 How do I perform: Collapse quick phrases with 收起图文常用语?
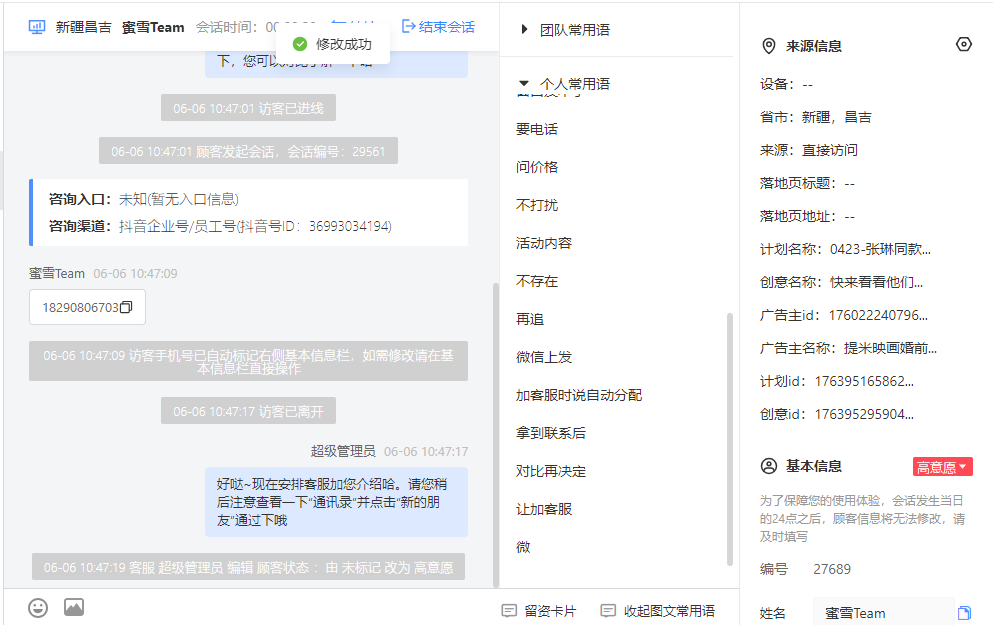[657, 611]
